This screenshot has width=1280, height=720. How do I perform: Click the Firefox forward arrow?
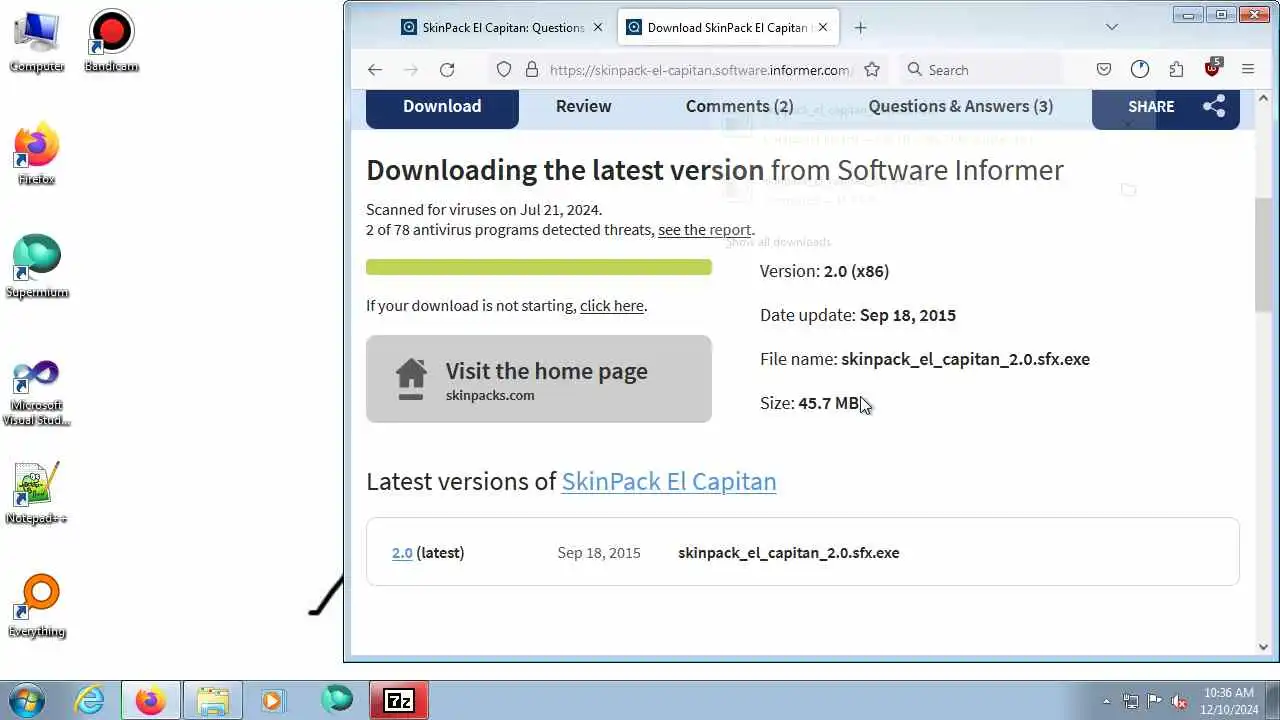point(410,69)
